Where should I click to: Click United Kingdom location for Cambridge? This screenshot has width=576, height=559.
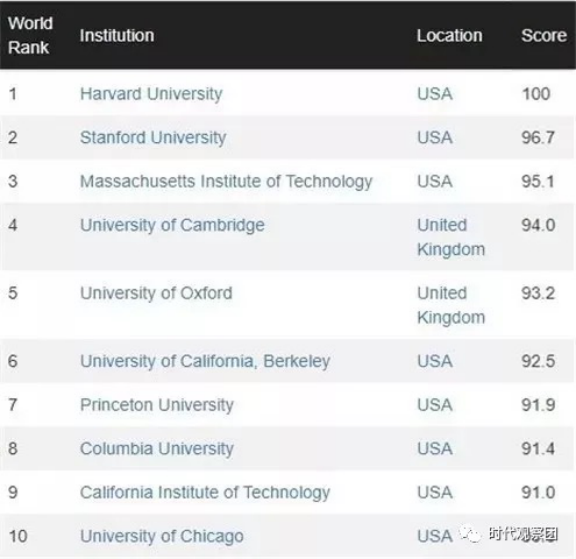[451, 237]
